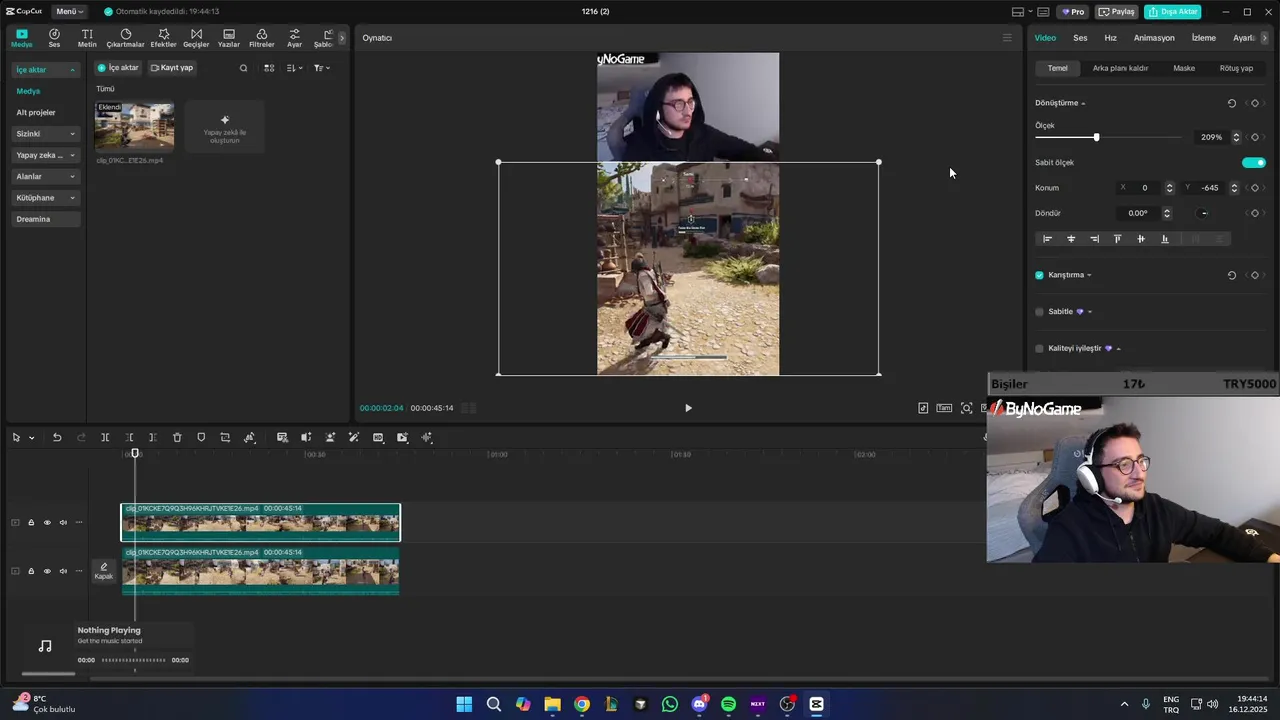Align clip to the top edge
The height and width of the screenshot is (720, 1280).
(1117, 239)
